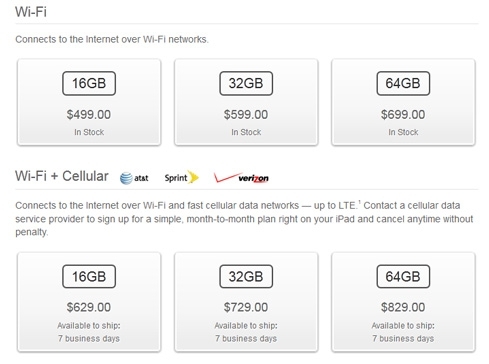Click the 16GB badge in Wi-Fi section
Image resolution: width=489 pixels, height=364 pixels.
pyautogui.click(x=89, y=83)
